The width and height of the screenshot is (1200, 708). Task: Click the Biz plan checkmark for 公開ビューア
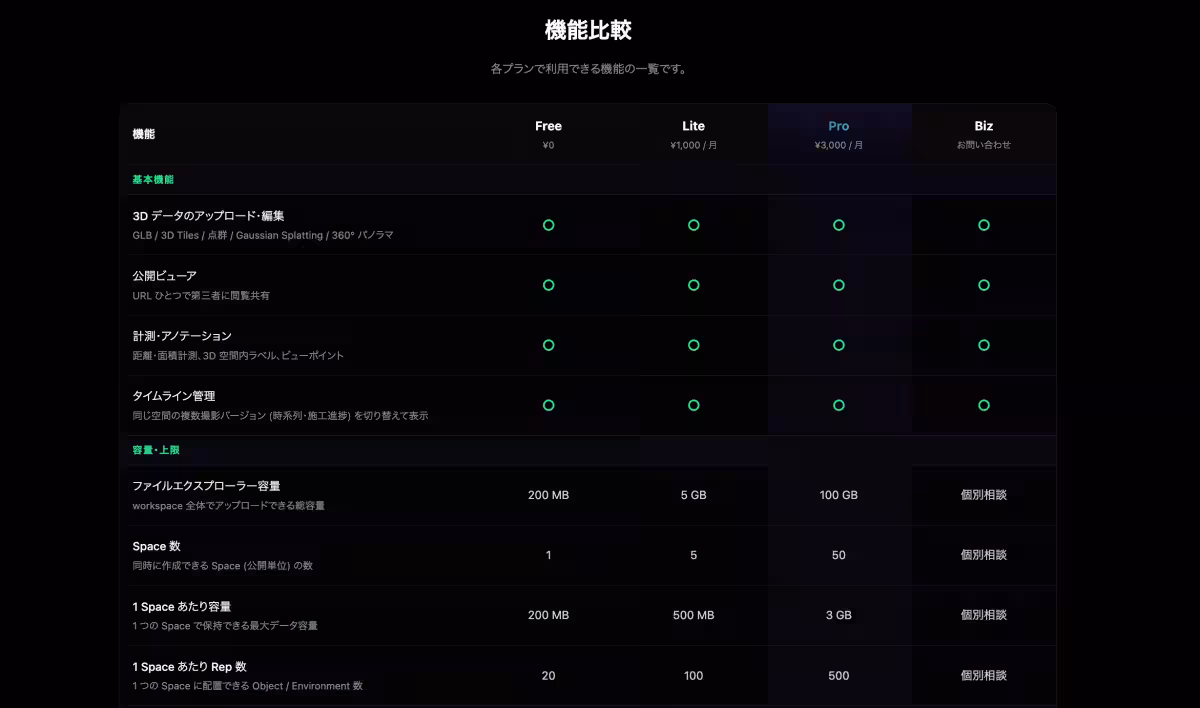click(983, 285)
